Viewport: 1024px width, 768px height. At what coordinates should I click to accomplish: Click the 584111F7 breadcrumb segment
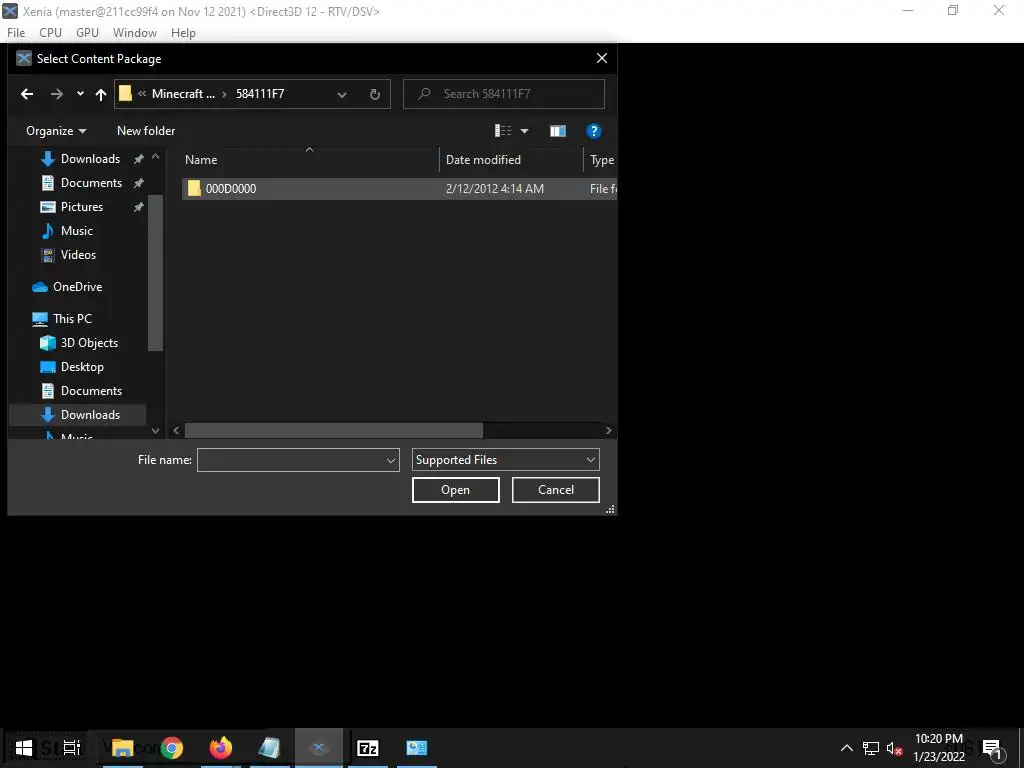(x=260, y=94)
